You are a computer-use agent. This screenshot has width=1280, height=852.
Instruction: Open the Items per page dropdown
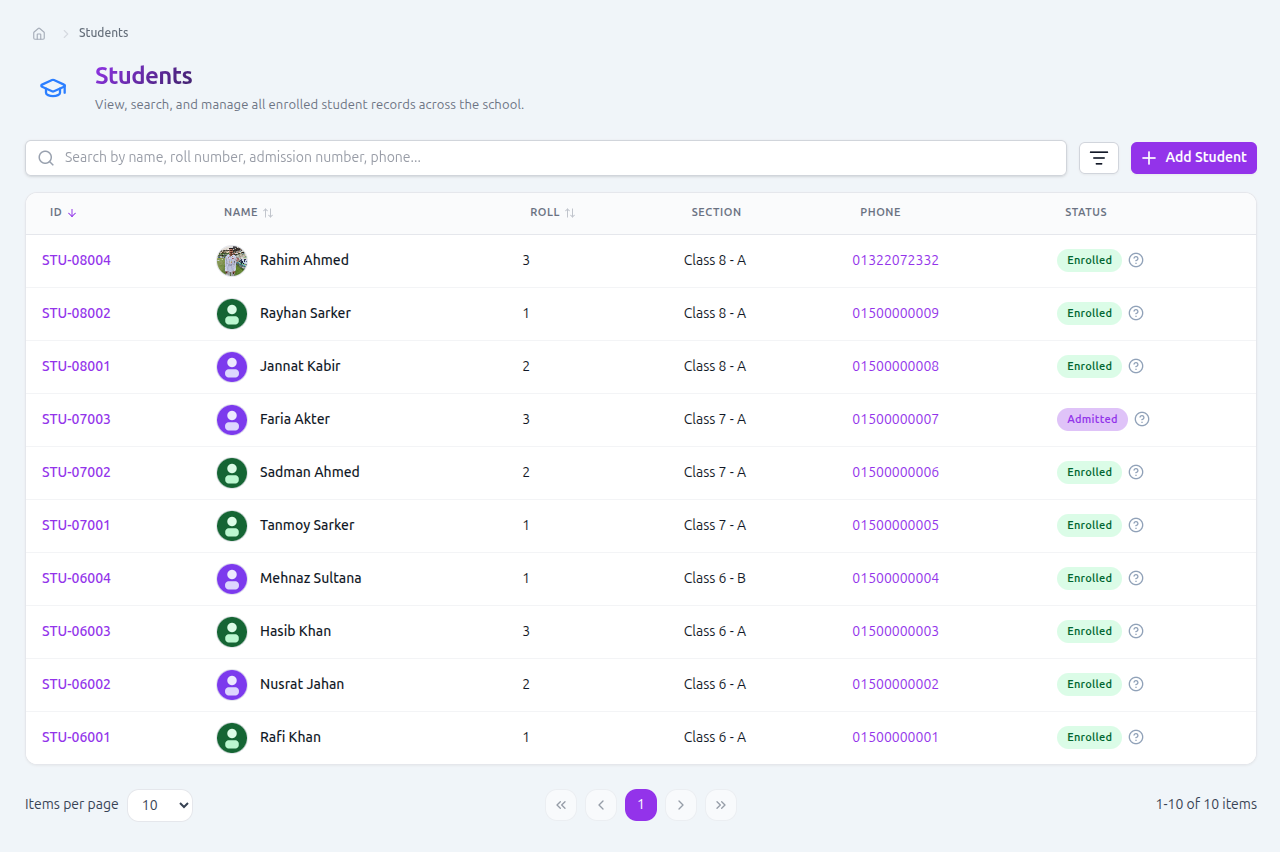(x=160, y=805)
